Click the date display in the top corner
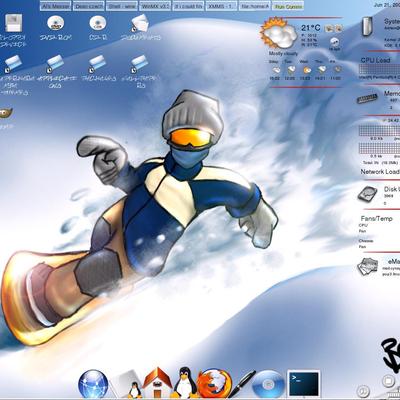 [387, 5]
